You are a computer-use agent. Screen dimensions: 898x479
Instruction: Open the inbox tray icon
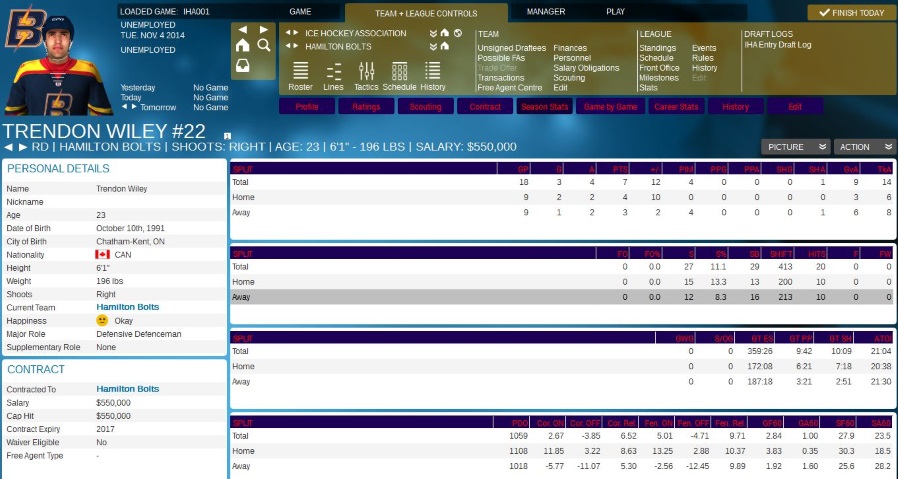pos(243,66)
